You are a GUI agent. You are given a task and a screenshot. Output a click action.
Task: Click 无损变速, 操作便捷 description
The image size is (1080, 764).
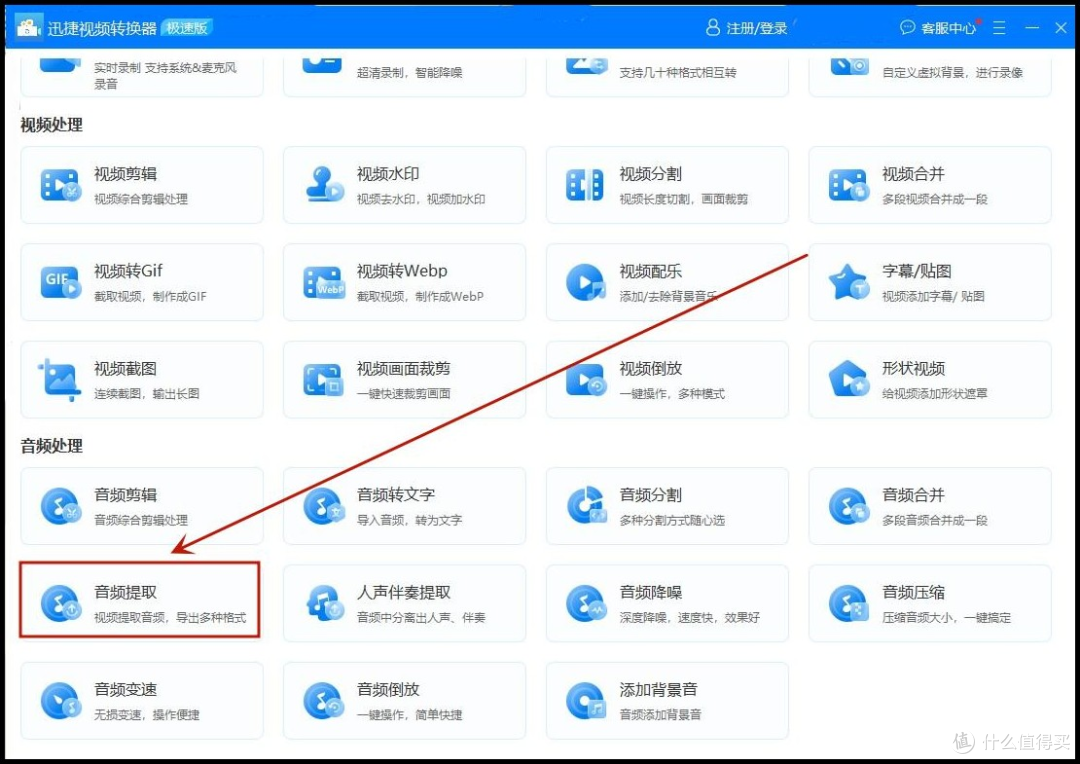click(x=147, y=714)
